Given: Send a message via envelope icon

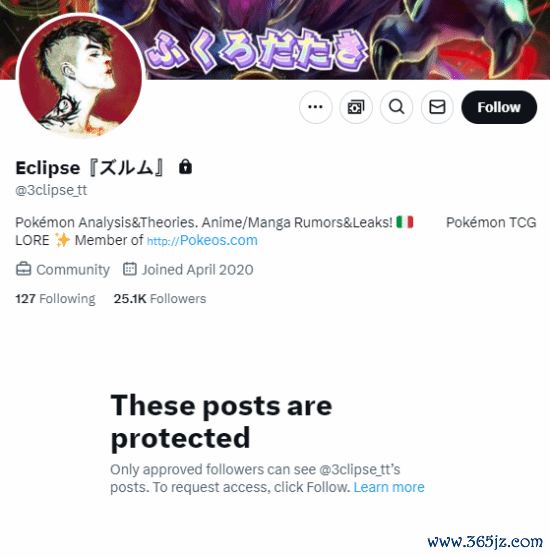Looking at the screenshot, I should tap(437, 107).
